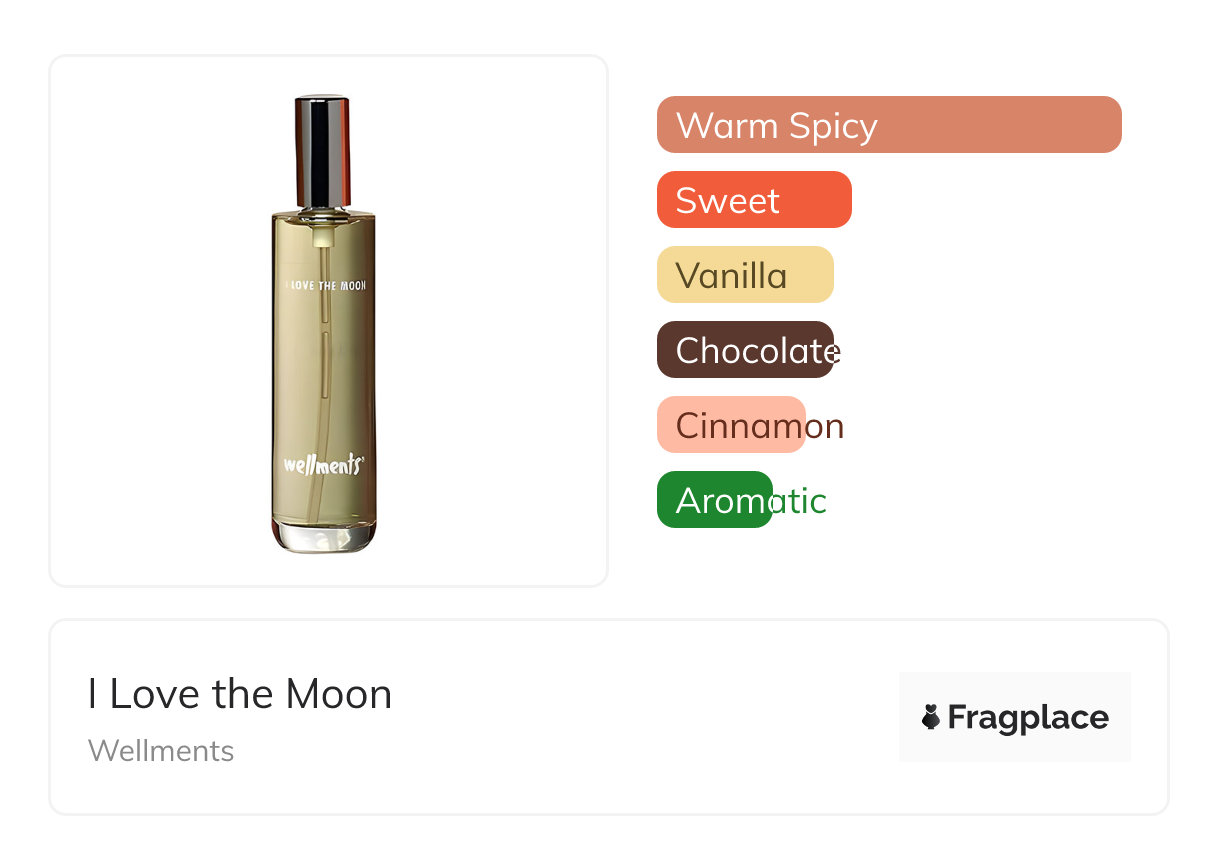The height and width of the screenshot is (864, 1218).
Task: Click the clear glass base of the bottle
Action: coord(324,537)
